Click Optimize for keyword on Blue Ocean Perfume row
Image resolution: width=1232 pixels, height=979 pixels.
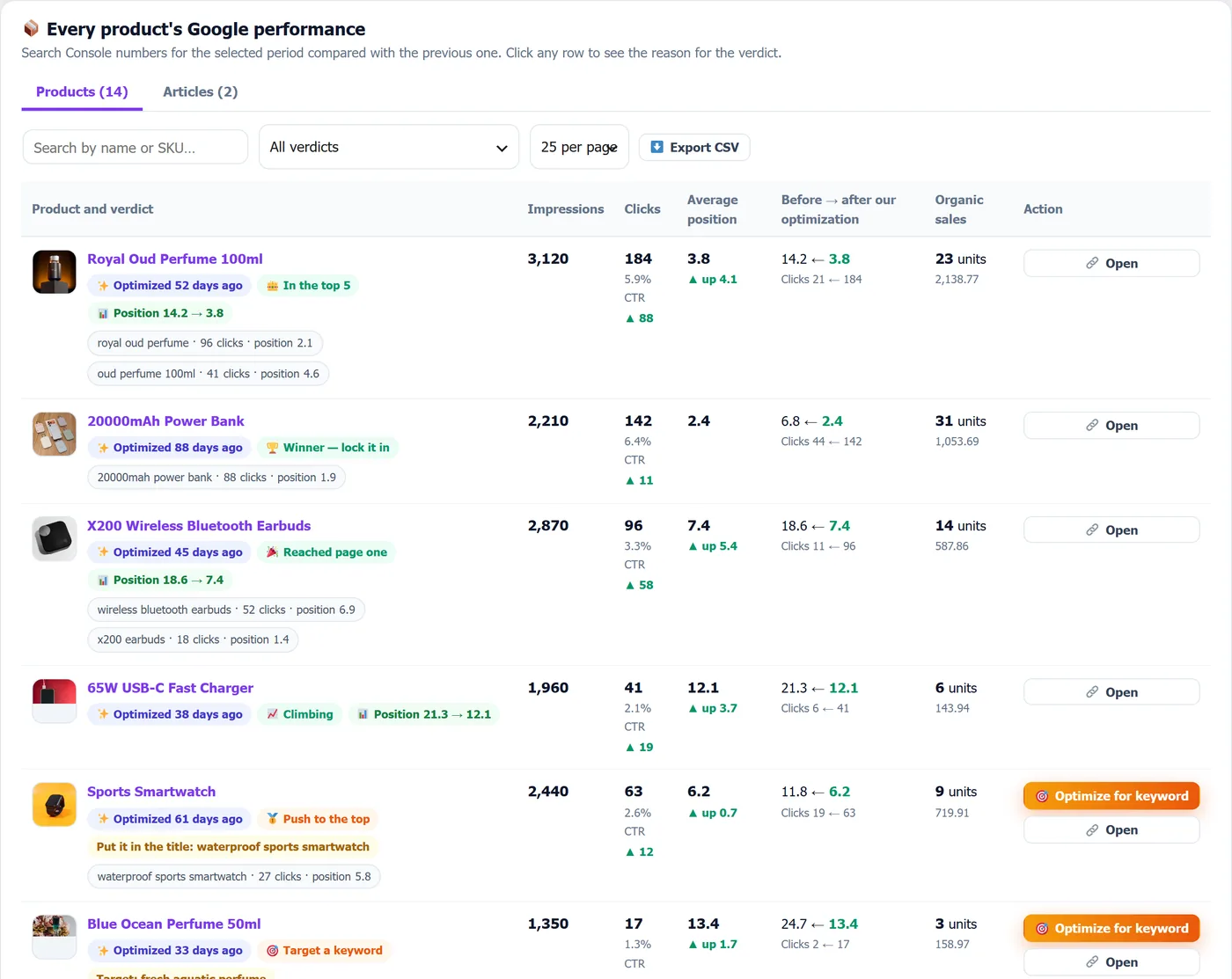[x=1111, y=928]
